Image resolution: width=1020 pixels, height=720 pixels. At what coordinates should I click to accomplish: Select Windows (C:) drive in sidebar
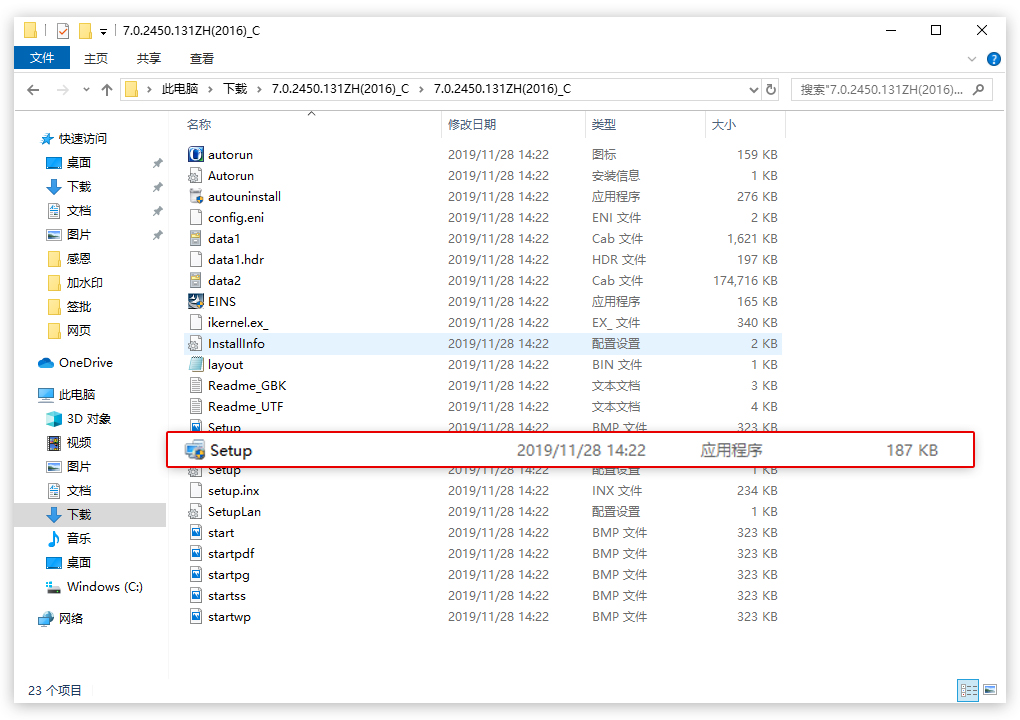104,587
